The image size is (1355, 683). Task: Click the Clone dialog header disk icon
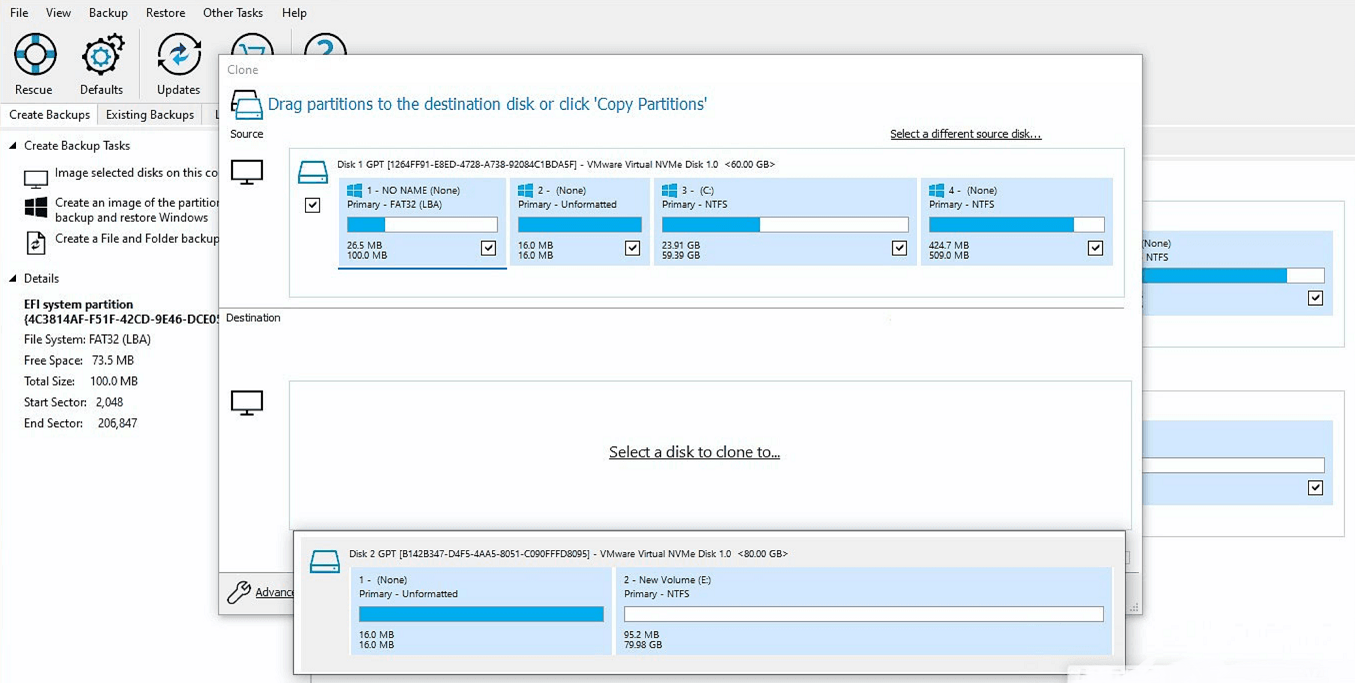pyautogui.click(x=246, y=104)
